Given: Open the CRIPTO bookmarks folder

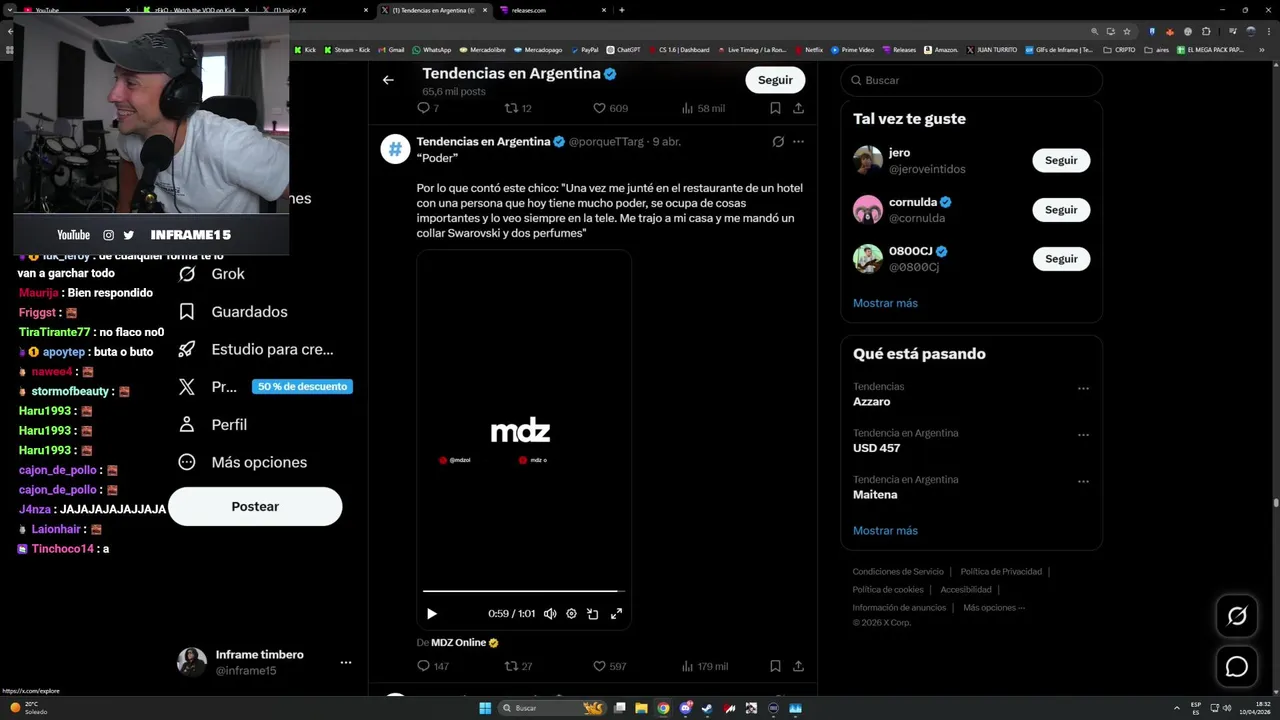Looking at the screenshot, I should point(1119,49).
